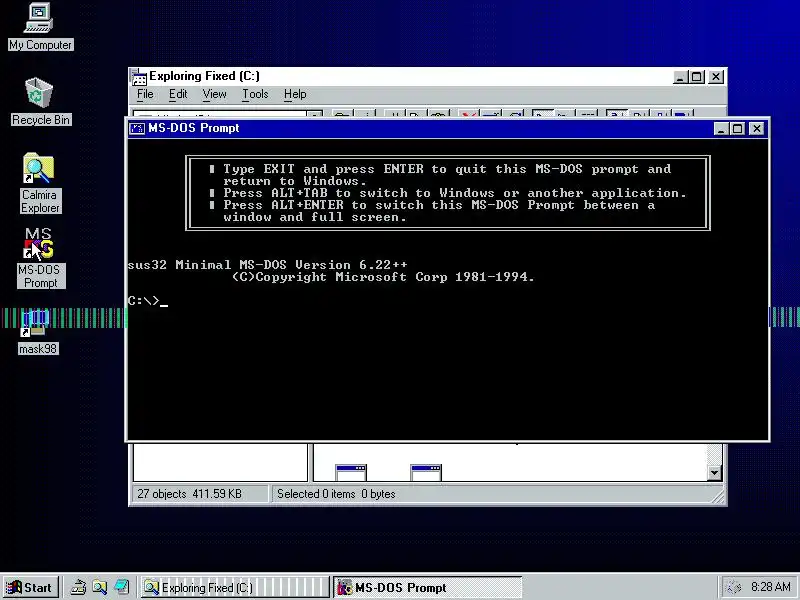Screen dimensions: 800x600
Task: Click the '27 objects 411.59 KB' status text
Action: pyautogui.click(x=189, y=494)
